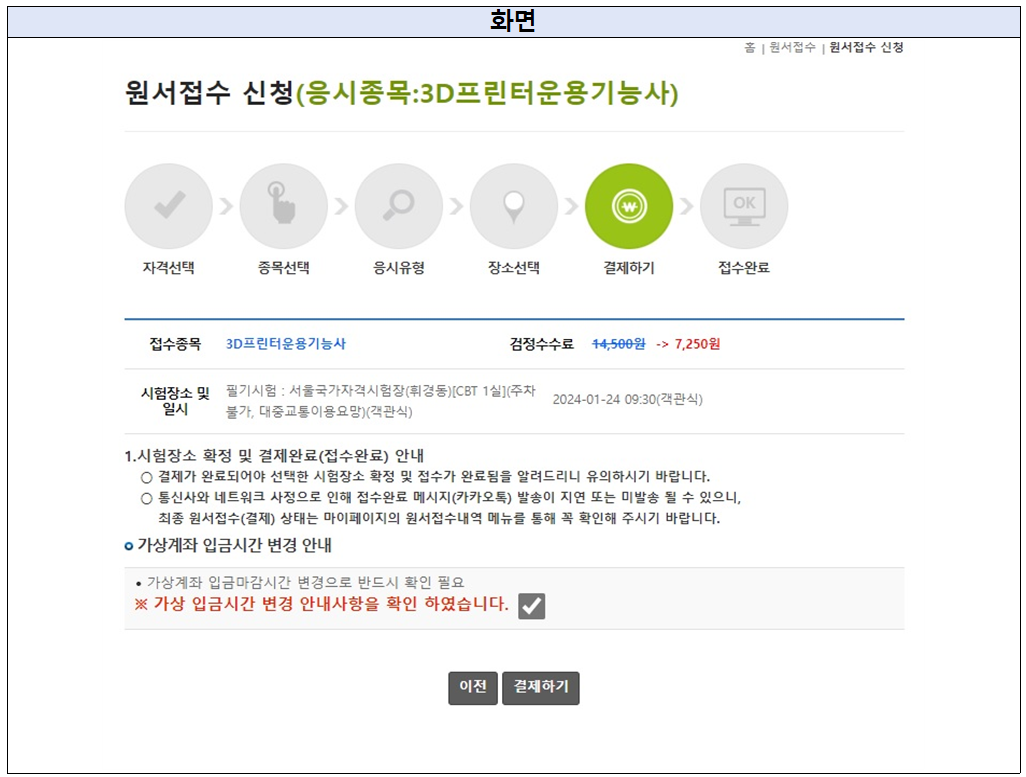Toggle the 가상 입금시간 변경 안내사항 confirmation checkbox
The image size is (1026, 777).
click(x=531, y=605)
